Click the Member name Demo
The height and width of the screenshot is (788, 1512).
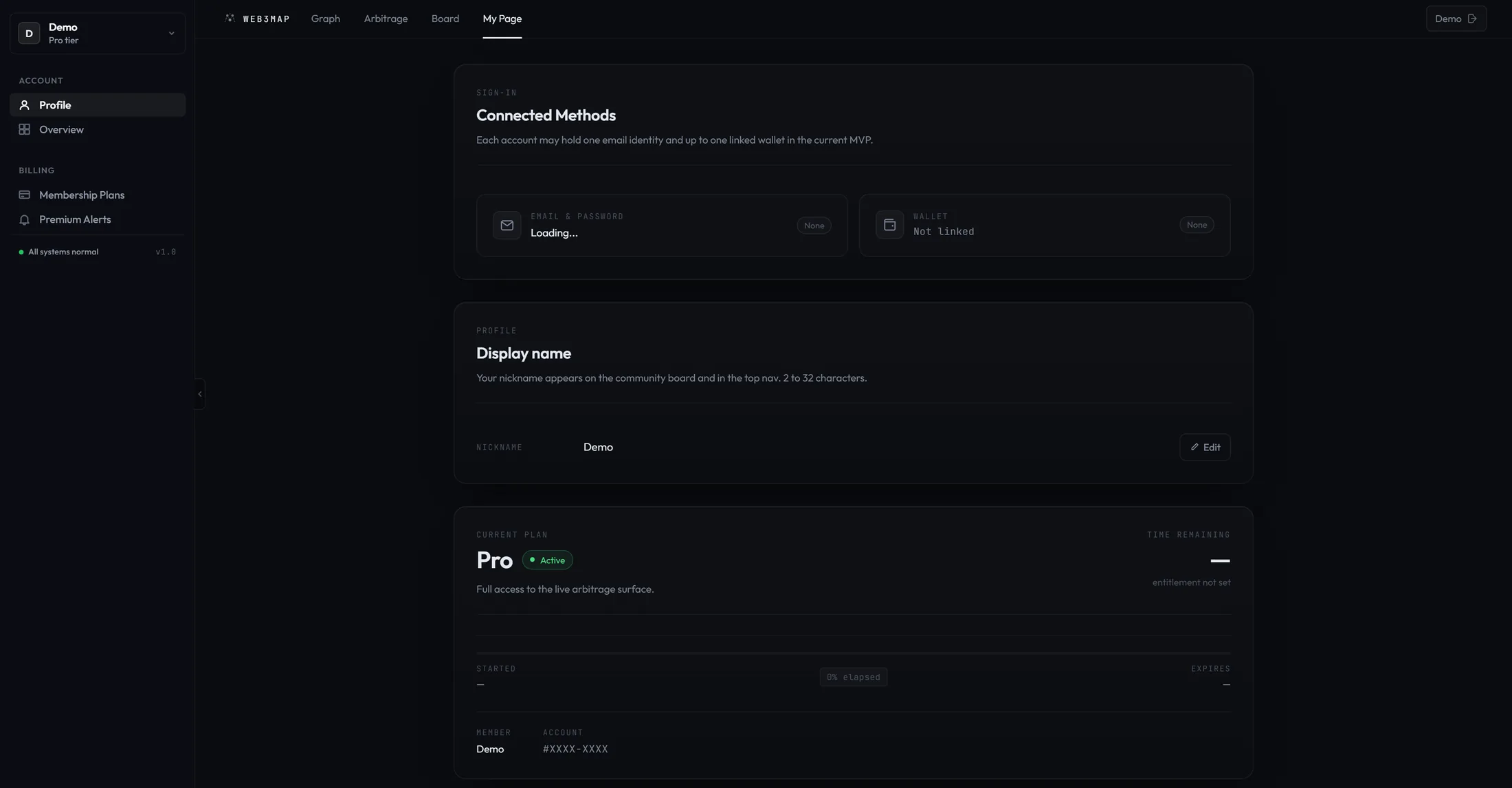490,749
